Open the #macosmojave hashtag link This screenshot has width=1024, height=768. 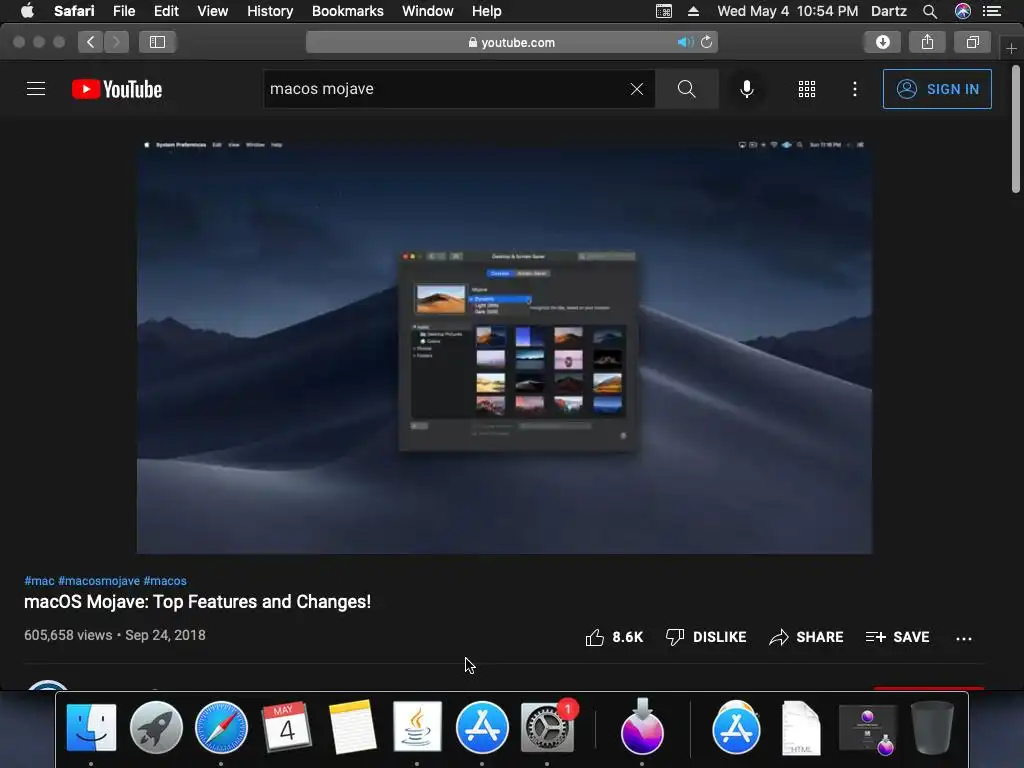(x=99, y=581)
